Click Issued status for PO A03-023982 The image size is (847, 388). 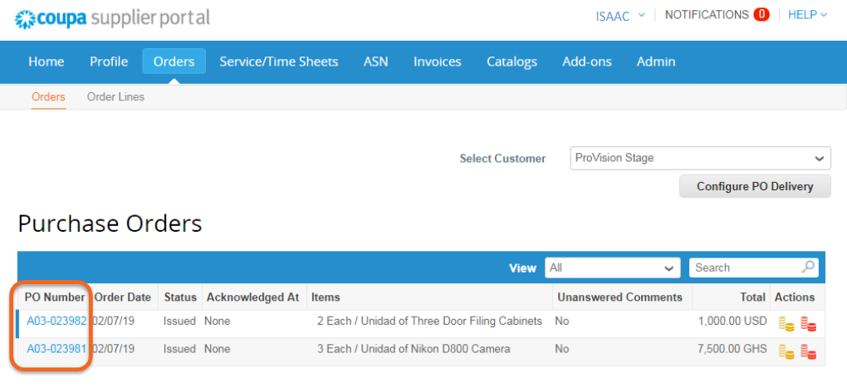pos(179,321)
